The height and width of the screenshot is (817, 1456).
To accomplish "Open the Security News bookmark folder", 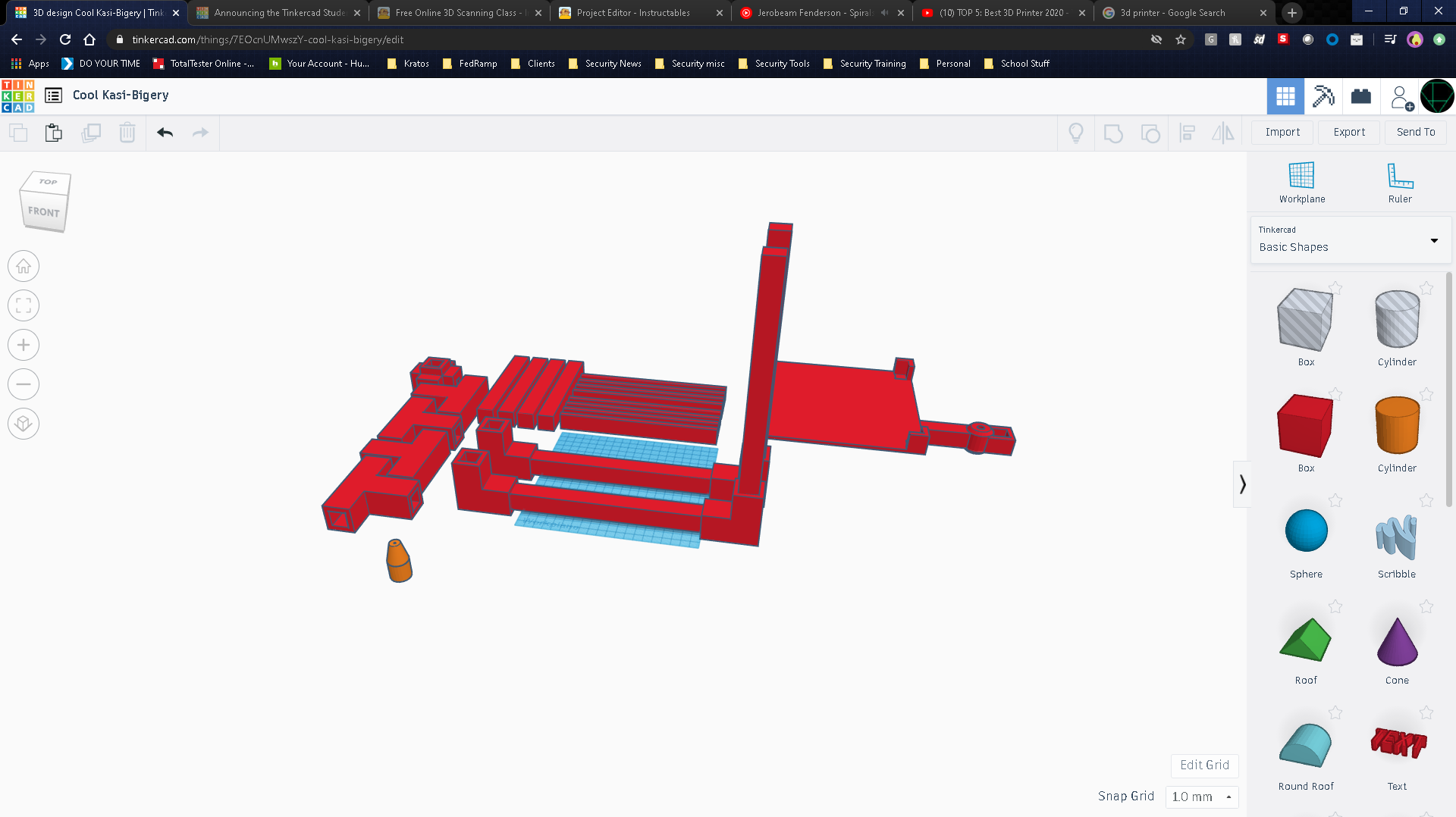I will (x=605, y=64).
